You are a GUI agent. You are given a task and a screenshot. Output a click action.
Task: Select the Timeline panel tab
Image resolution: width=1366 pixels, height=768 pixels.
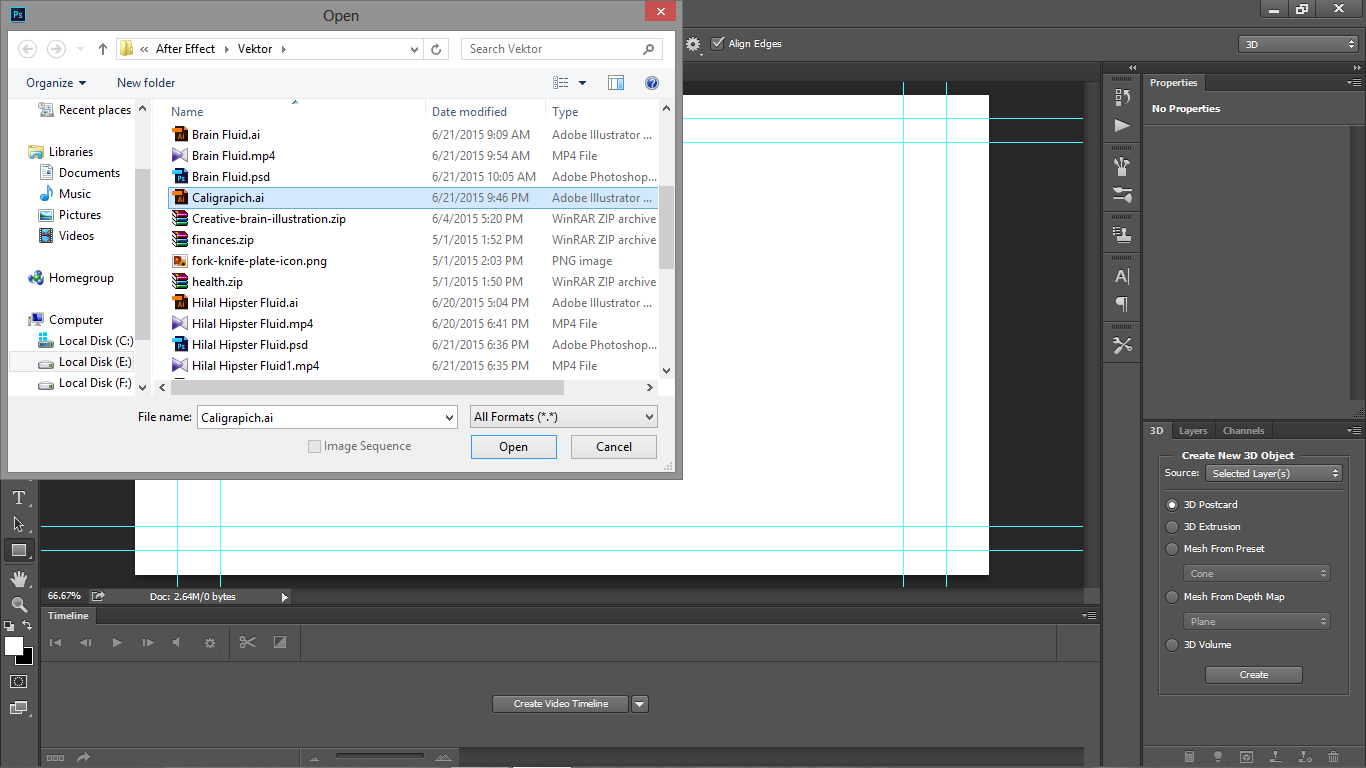[68, 616]
